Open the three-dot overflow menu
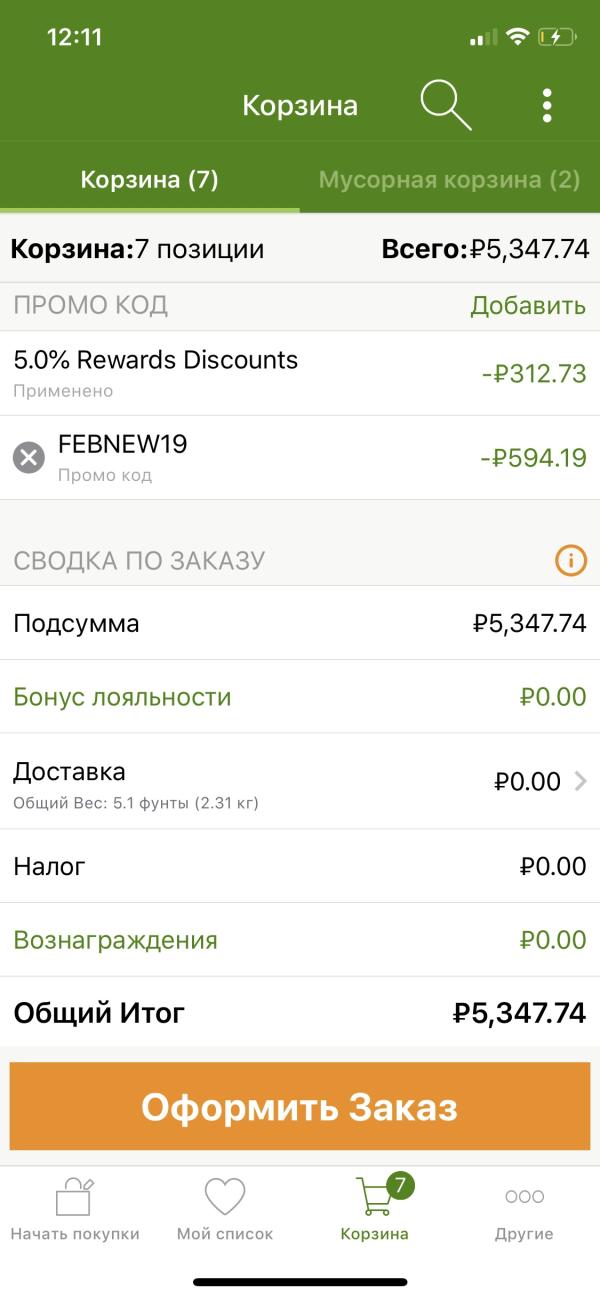The height and width of the screenshot is (1298, 600). pos(547,105)
